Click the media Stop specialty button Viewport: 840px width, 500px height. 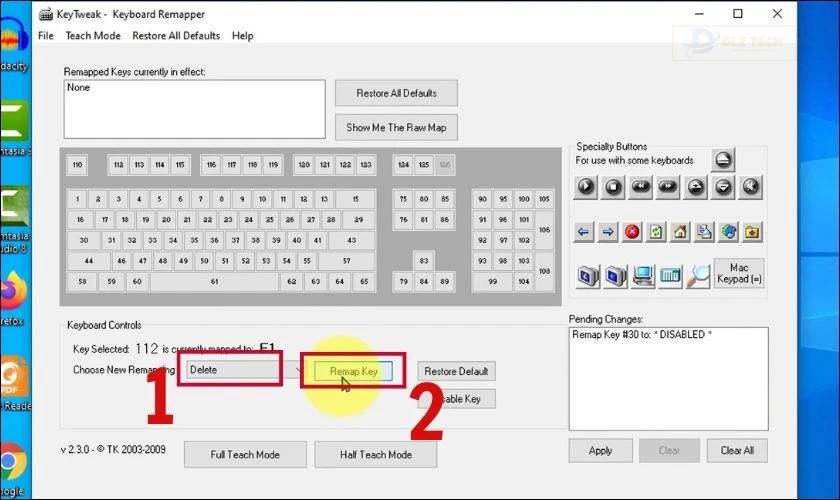coord(613,187)
